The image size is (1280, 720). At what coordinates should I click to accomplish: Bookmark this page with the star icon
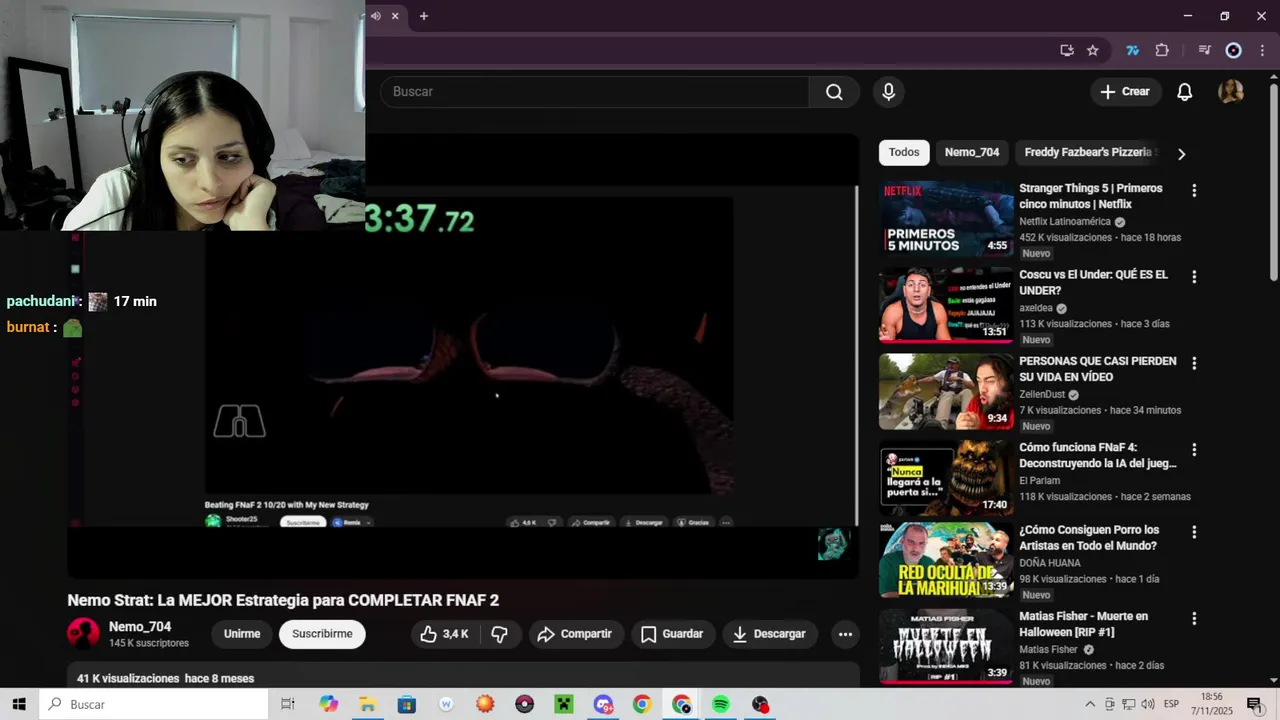[1092, 50]
